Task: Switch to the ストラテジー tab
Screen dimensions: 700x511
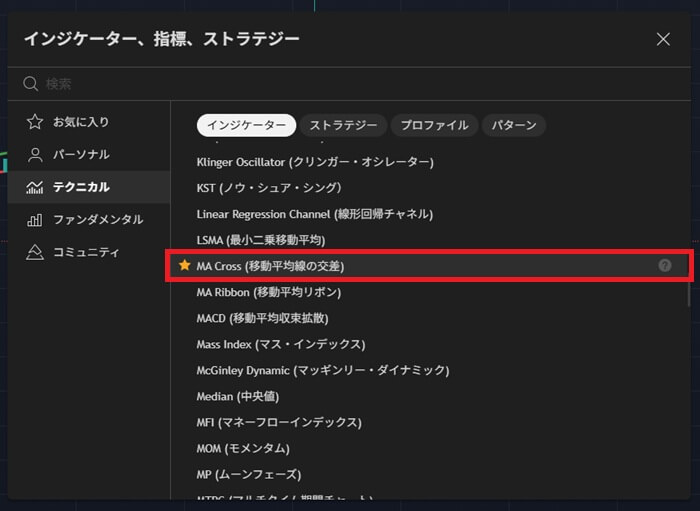Action: coord(343,125)
